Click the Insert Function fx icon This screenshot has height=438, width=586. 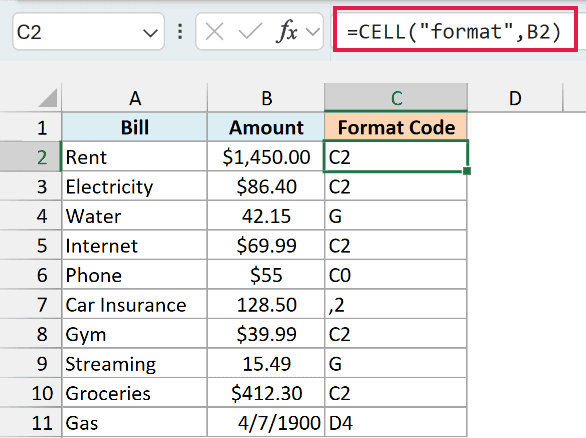286,31
